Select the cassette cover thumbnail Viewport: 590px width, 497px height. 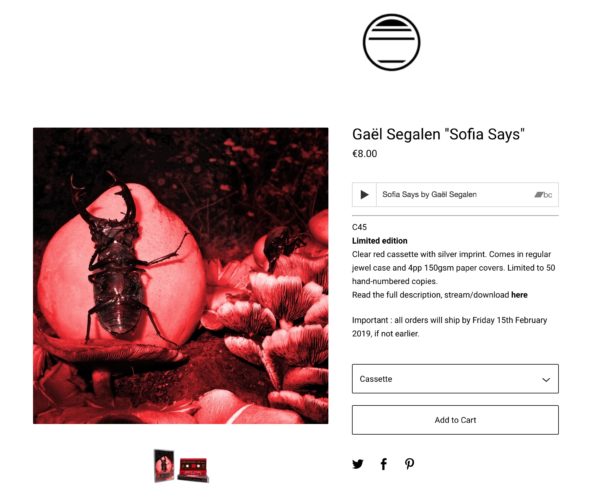[x=164, y=465]
